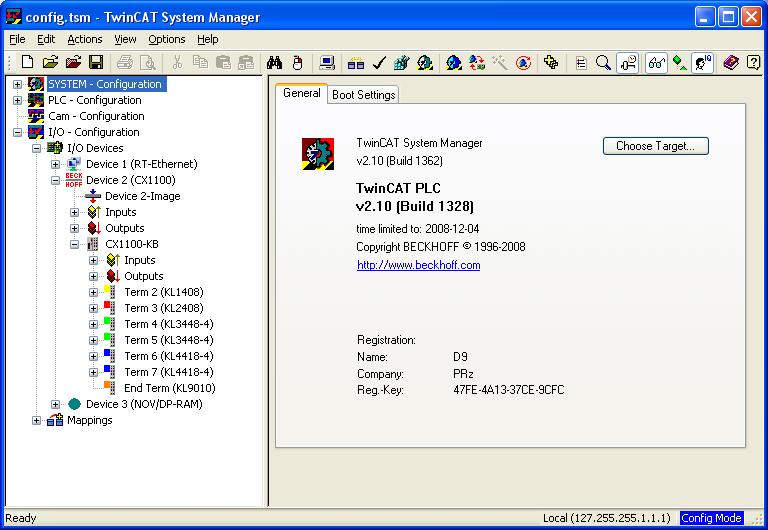Open the Actions menu

pos(85,39)
